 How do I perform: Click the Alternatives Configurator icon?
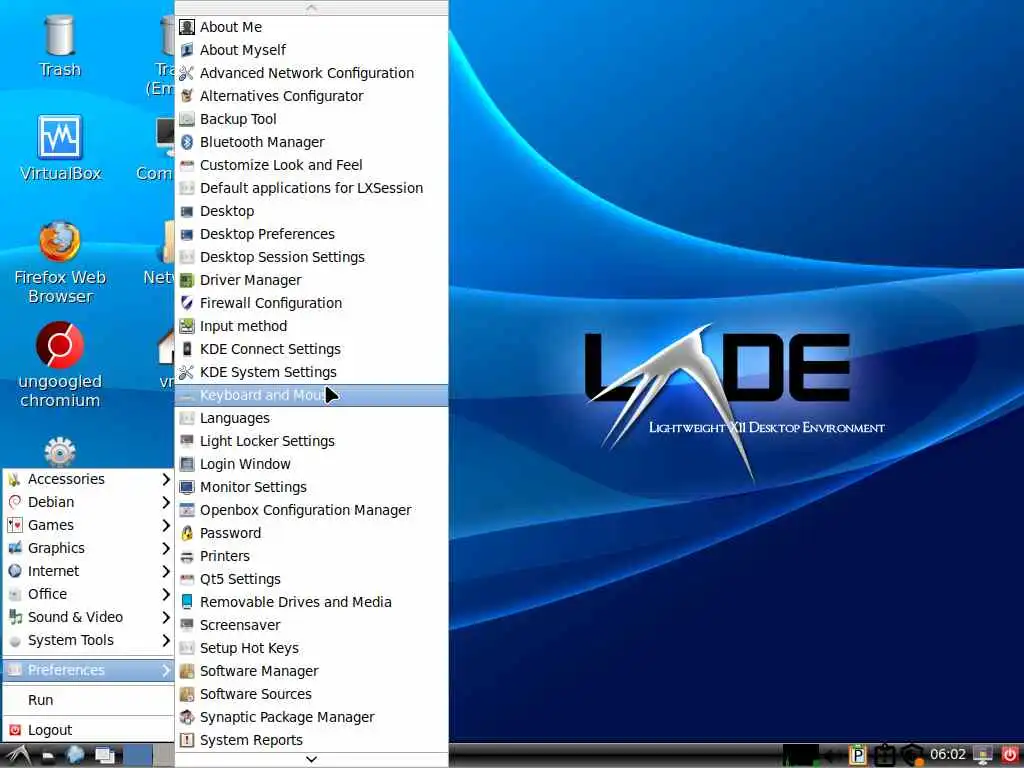(187, 96)
